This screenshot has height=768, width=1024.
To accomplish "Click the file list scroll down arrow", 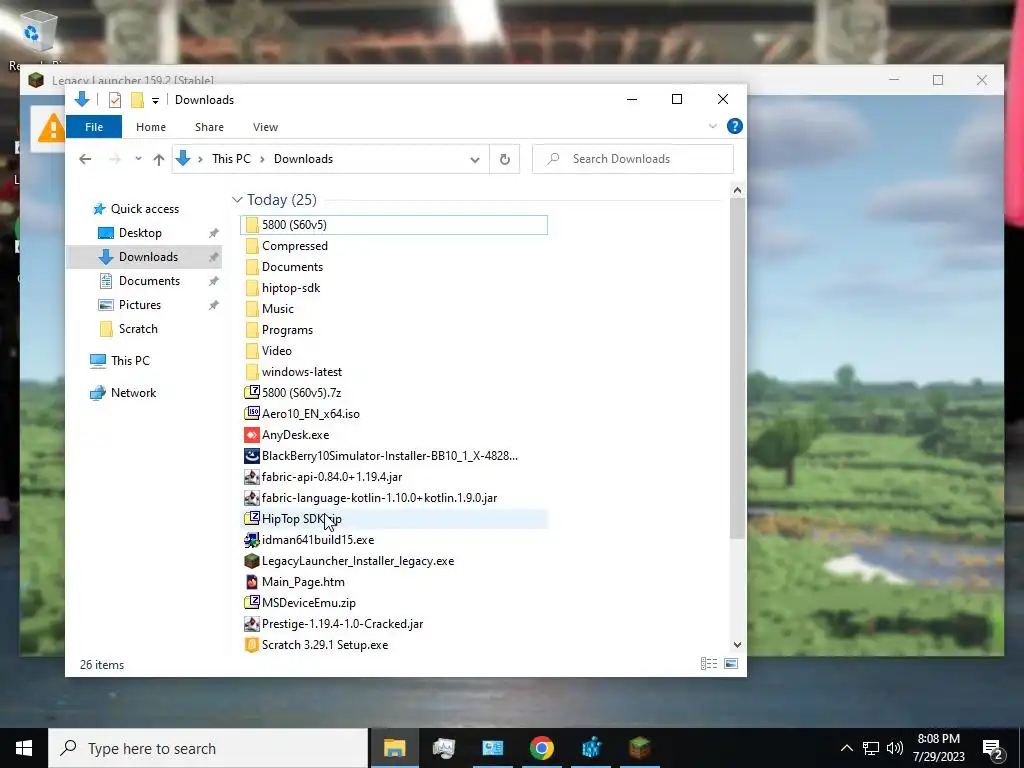I will (x=737, y=645).
